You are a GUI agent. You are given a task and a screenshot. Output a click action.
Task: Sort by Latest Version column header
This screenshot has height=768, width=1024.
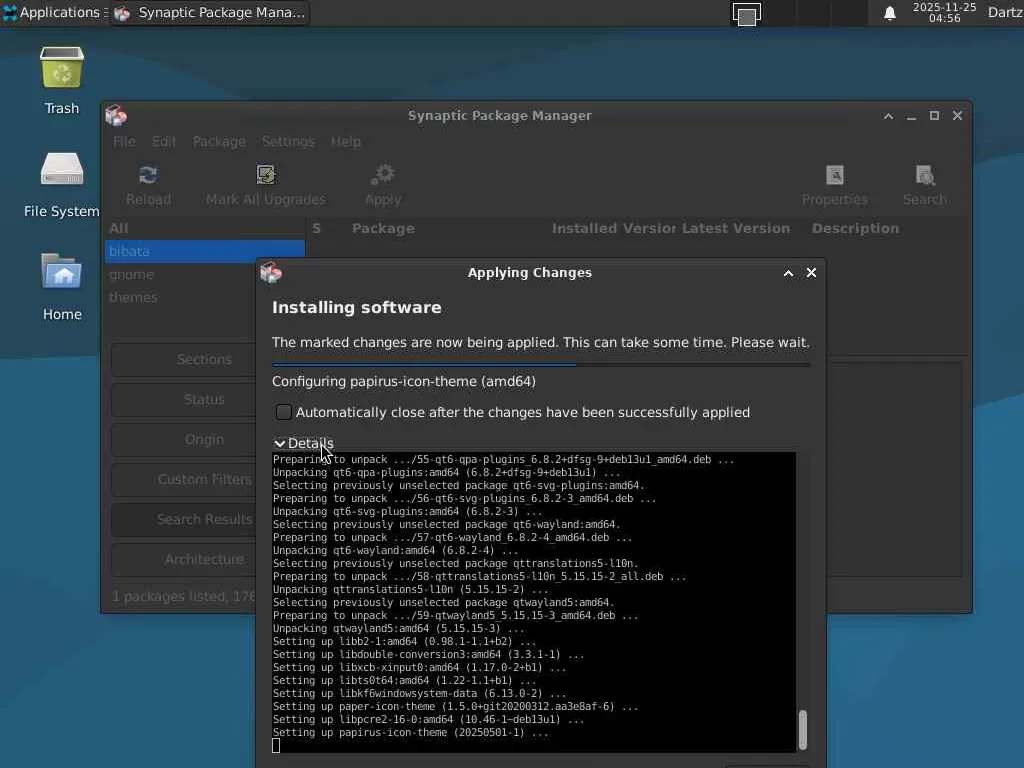pyautogui.click(x=736, y=229)
